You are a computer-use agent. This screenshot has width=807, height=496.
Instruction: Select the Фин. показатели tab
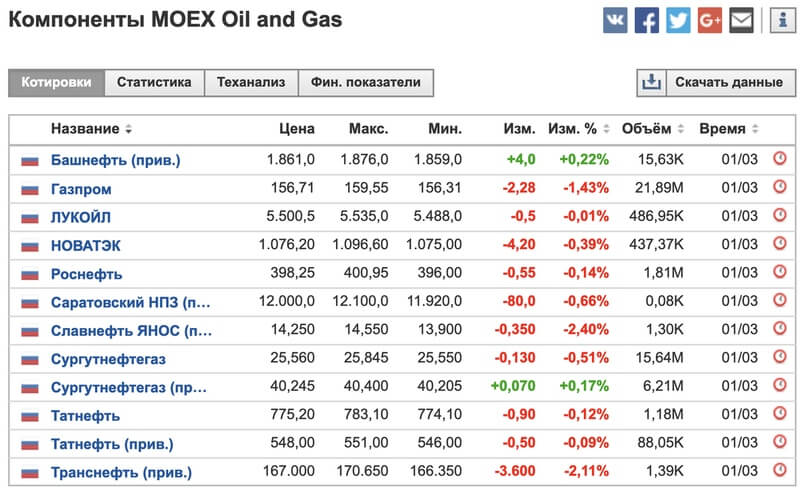(x=366, y=83)
